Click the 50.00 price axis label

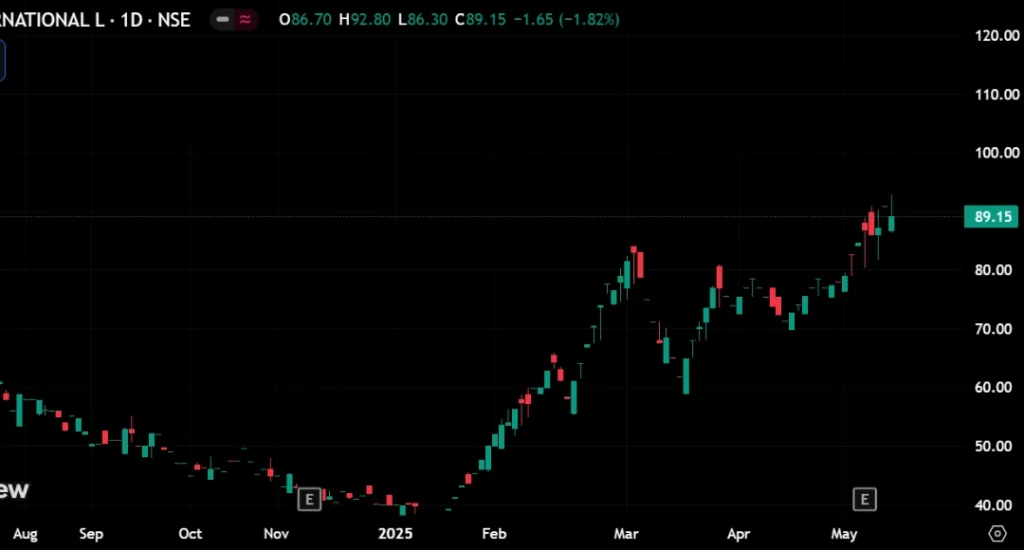[993, 446]
